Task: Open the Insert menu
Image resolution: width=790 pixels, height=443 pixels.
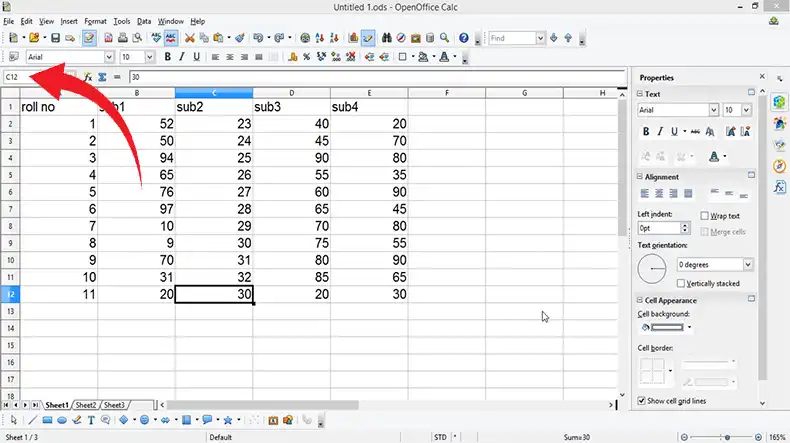Action: [x=69, y=21]
